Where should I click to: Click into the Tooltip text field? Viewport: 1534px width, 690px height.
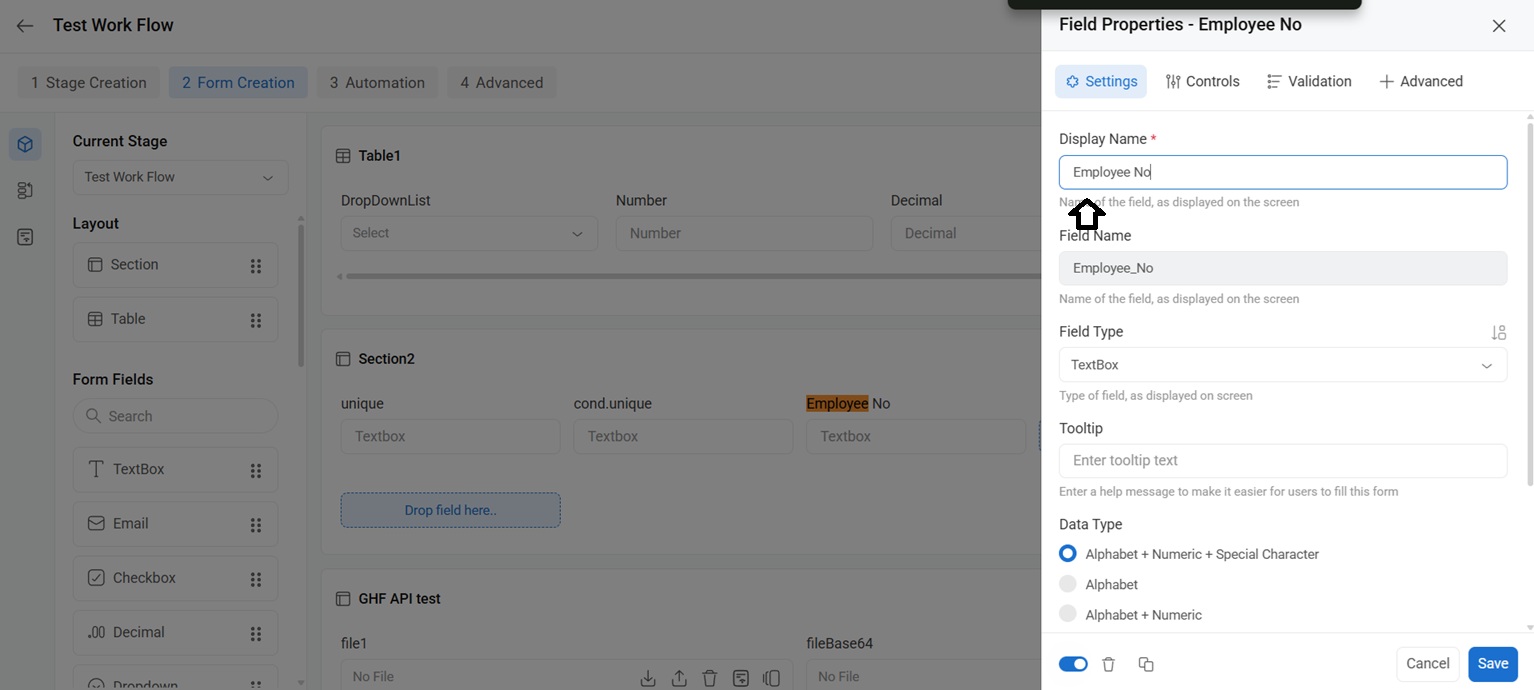pos(1282,461)
